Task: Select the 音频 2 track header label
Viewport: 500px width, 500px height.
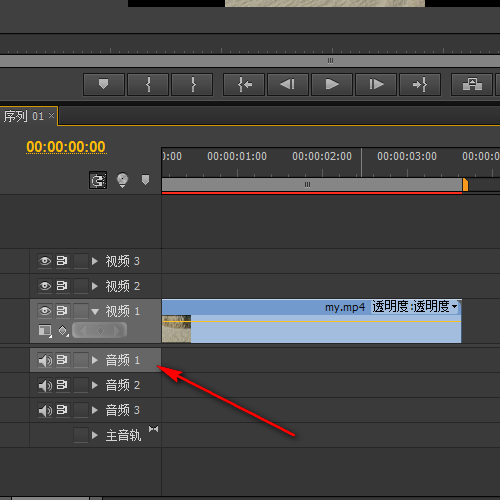Action: tap(122, 385)
